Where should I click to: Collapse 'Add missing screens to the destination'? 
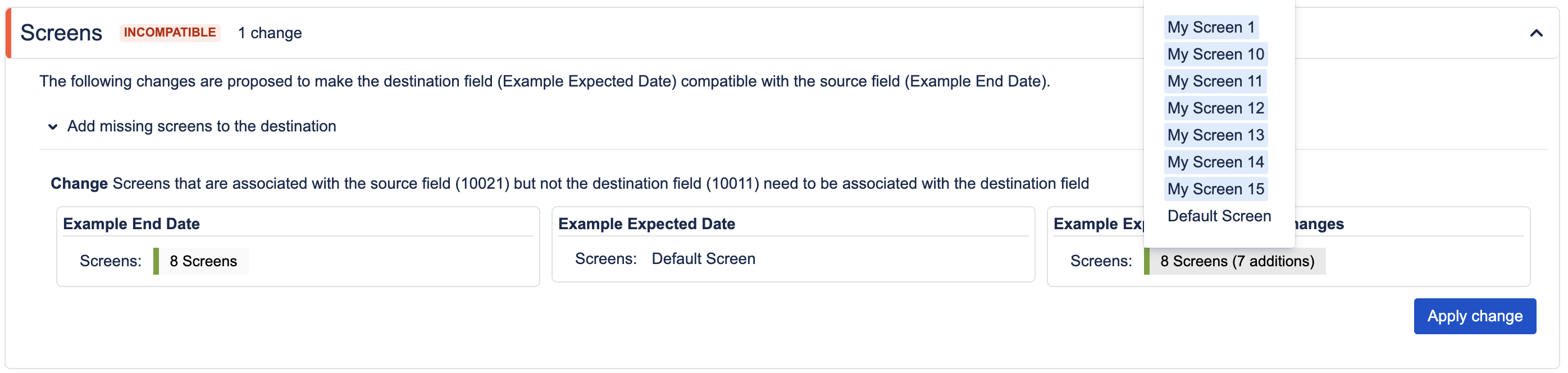point(53,126)
